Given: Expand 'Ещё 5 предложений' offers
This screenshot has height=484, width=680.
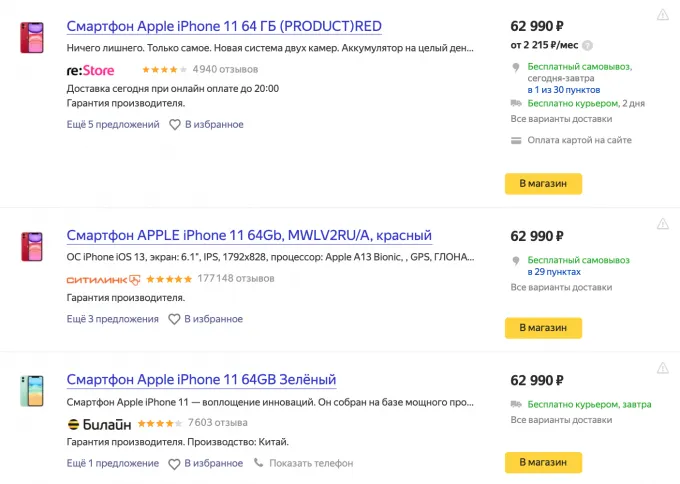Looking at the screenshot, I should tap(112, 125).
